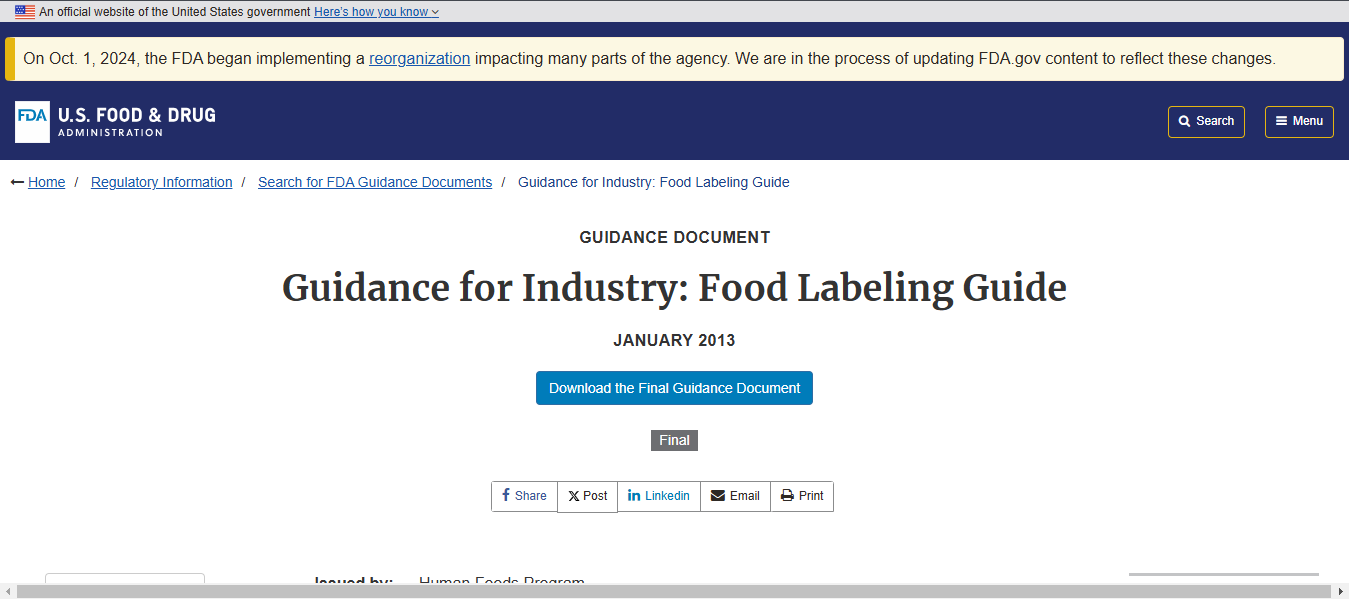
Task: Email this guidance page
Action: click(x=735, y=496)
